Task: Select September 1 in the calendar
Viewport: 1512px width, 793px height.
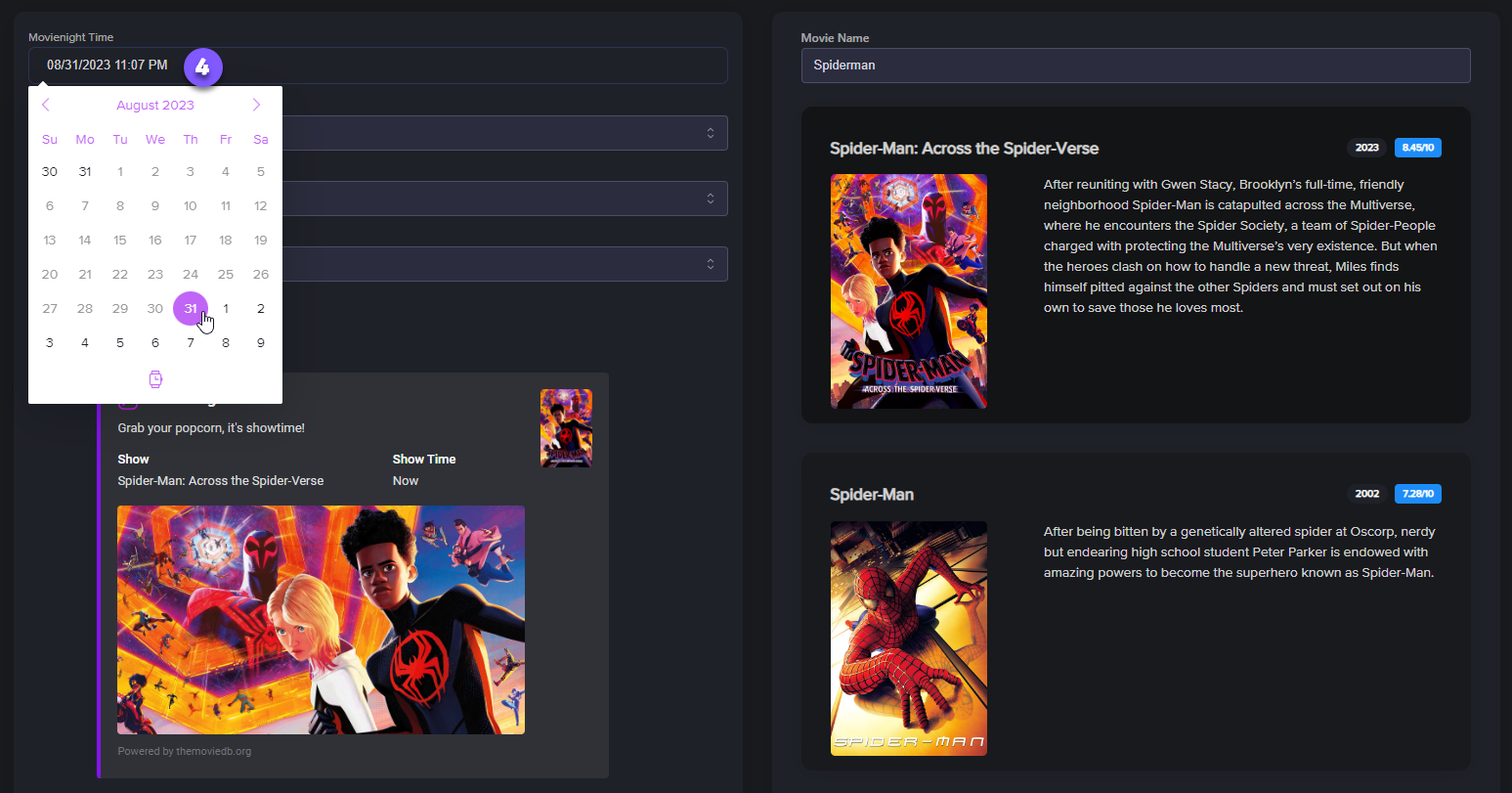Action: point(226,308)
